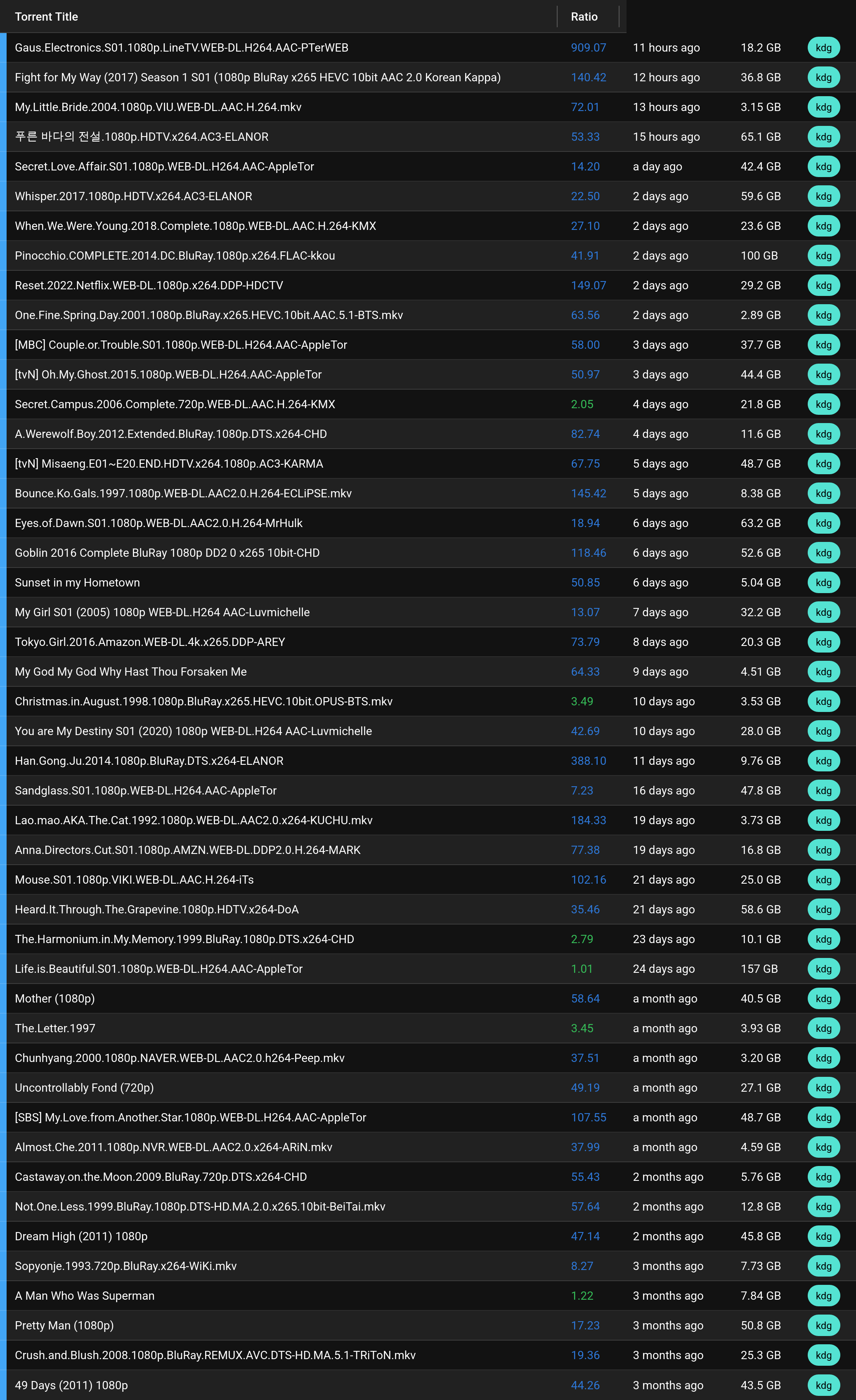Click My God My God Why Hast Thou Forsaken Me
Screen dimensions: 856x1400
click(131, 672)
